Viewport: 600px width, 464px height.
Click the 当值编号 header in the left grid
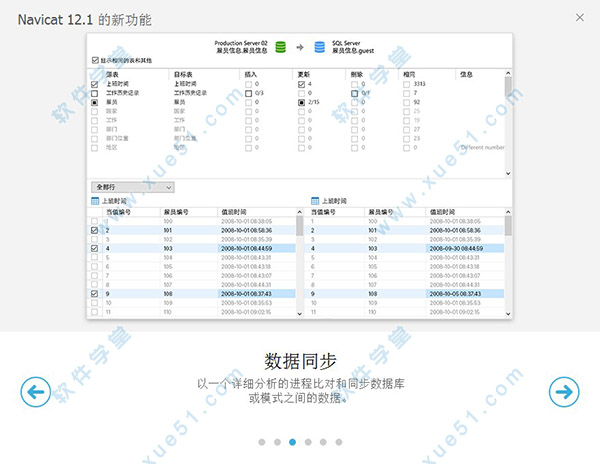pos(119,212)
